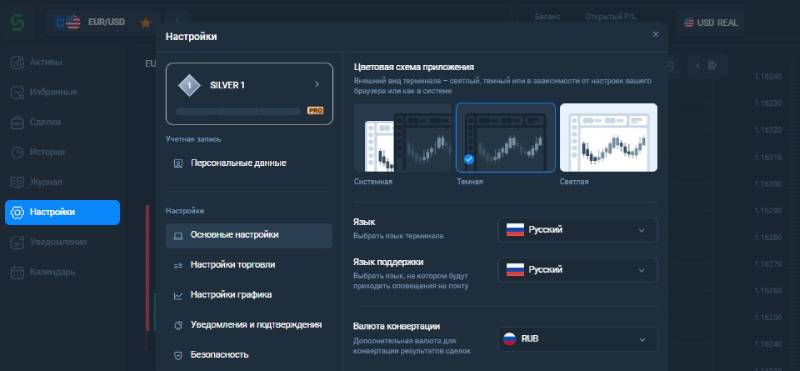Select the Светлая color scheme thumbnail
800x371 pixels.
pyautogui.click(x=609, y=138)
